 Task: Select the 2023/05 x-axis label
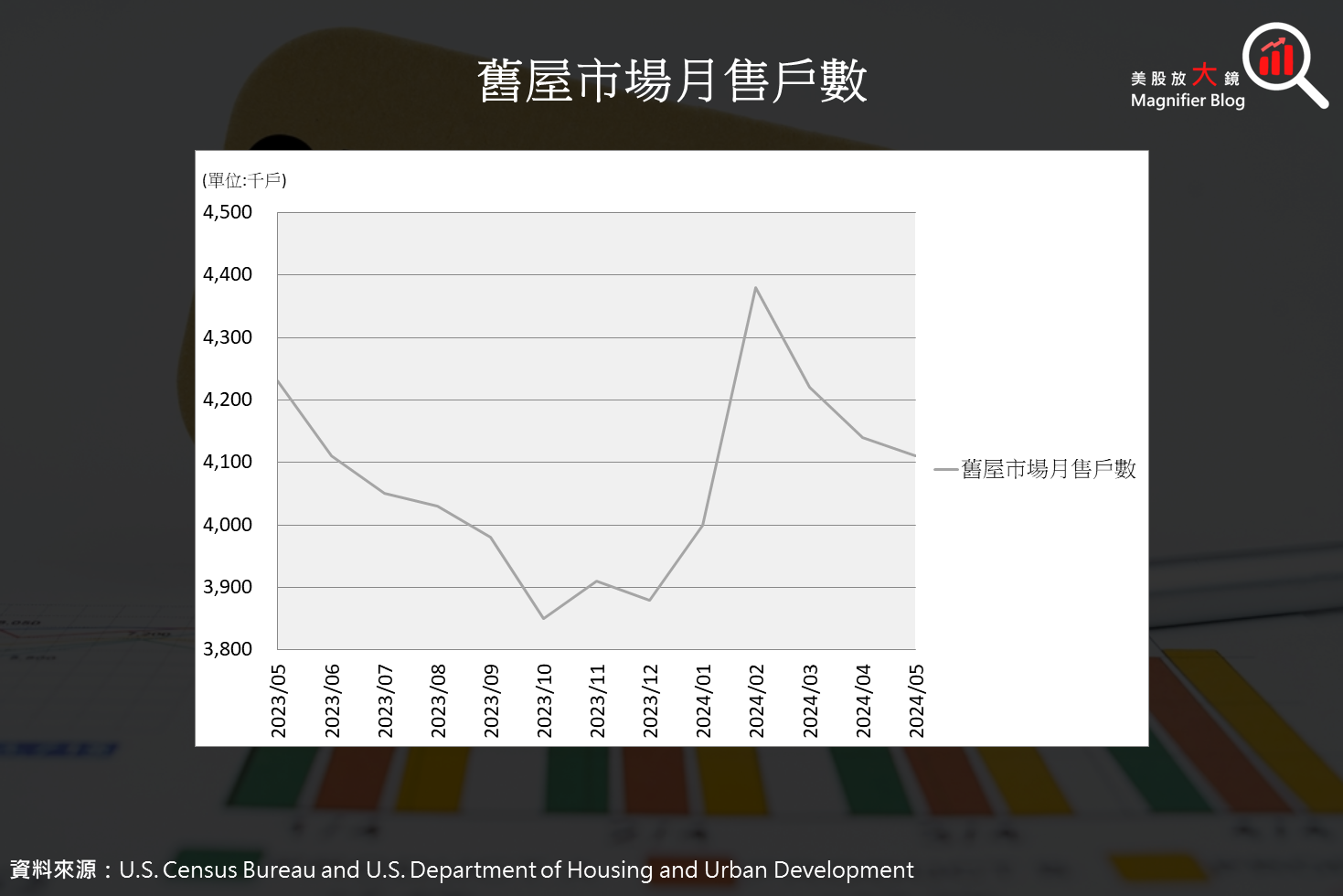click(279, 700)
